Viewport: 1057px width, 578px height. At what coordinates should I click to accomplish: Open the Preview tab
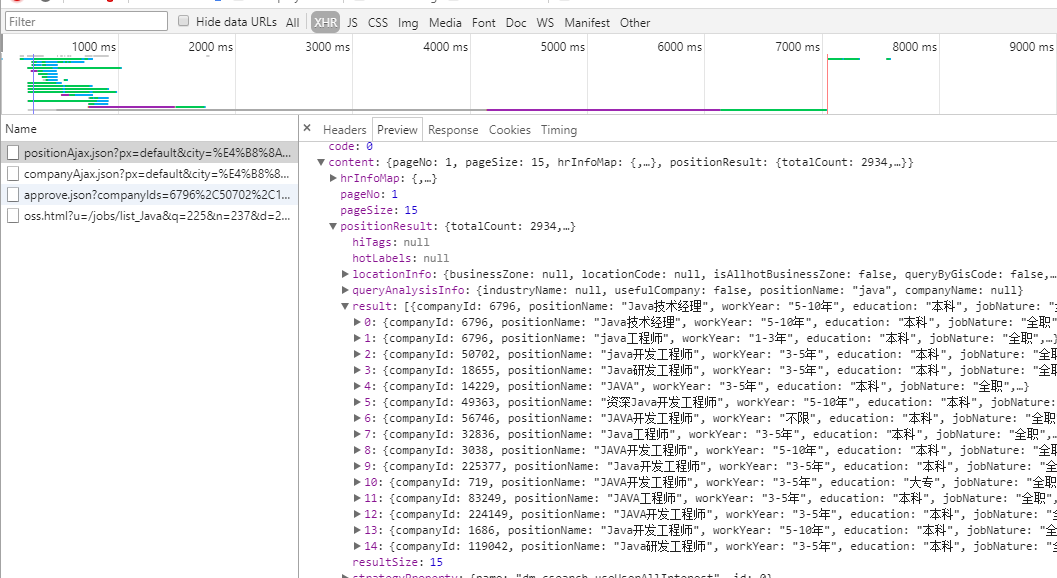[x=397, y=129]
